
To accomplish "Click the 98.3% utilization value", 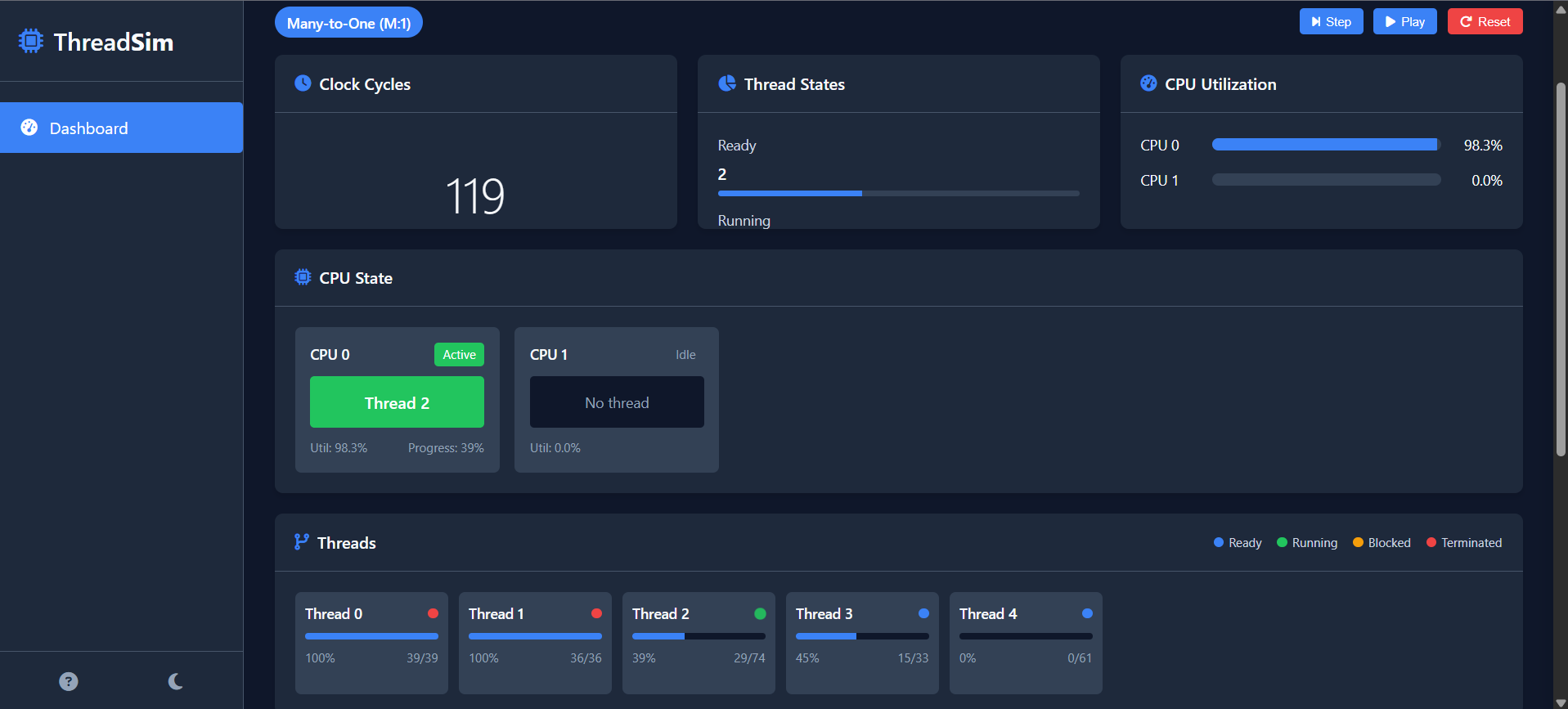I will [x=1482, y=145].
